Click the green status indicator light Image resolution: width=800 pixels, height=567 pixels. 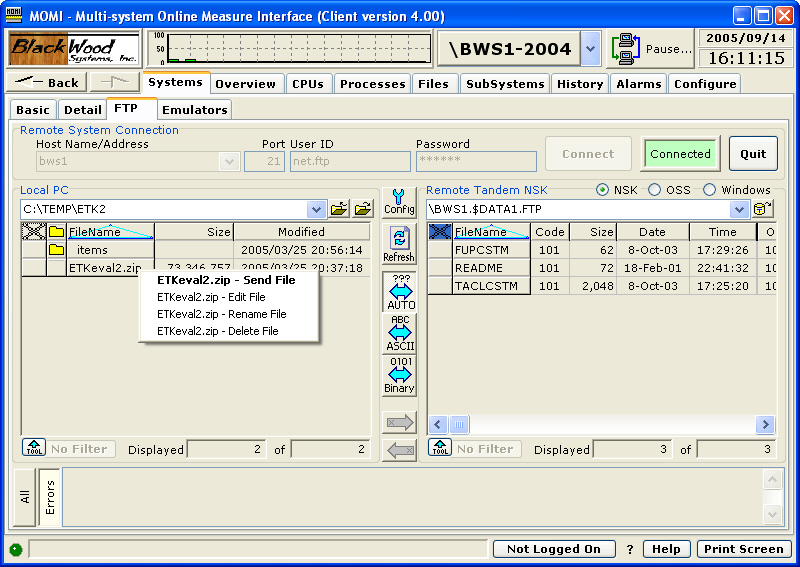click(x=16, y=550)
